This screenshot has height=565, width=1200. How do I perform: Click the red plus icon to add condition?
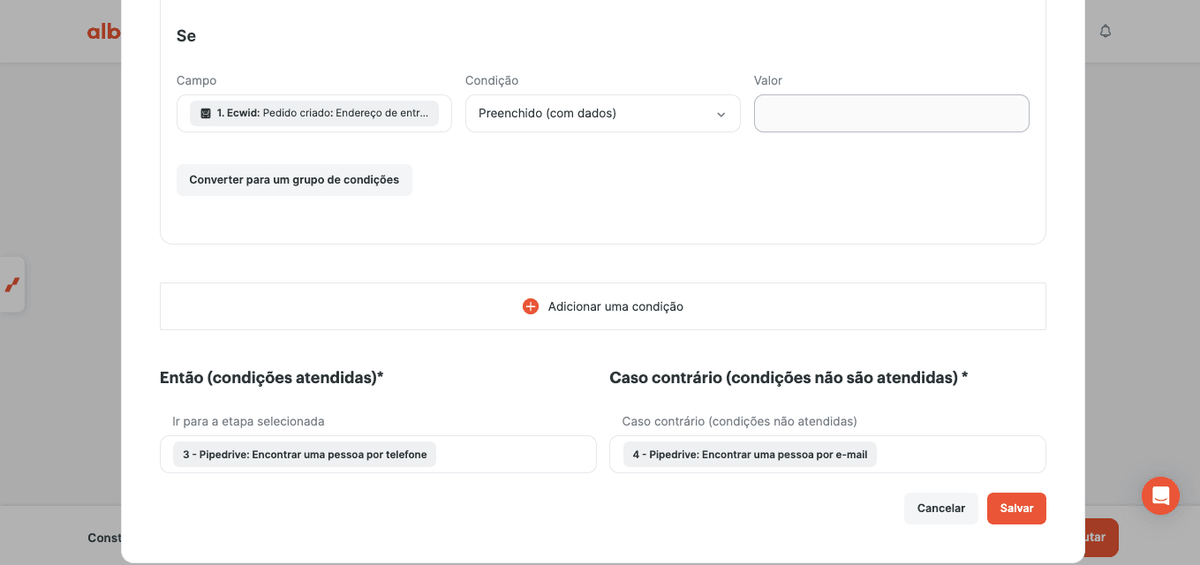click(530, 306)
